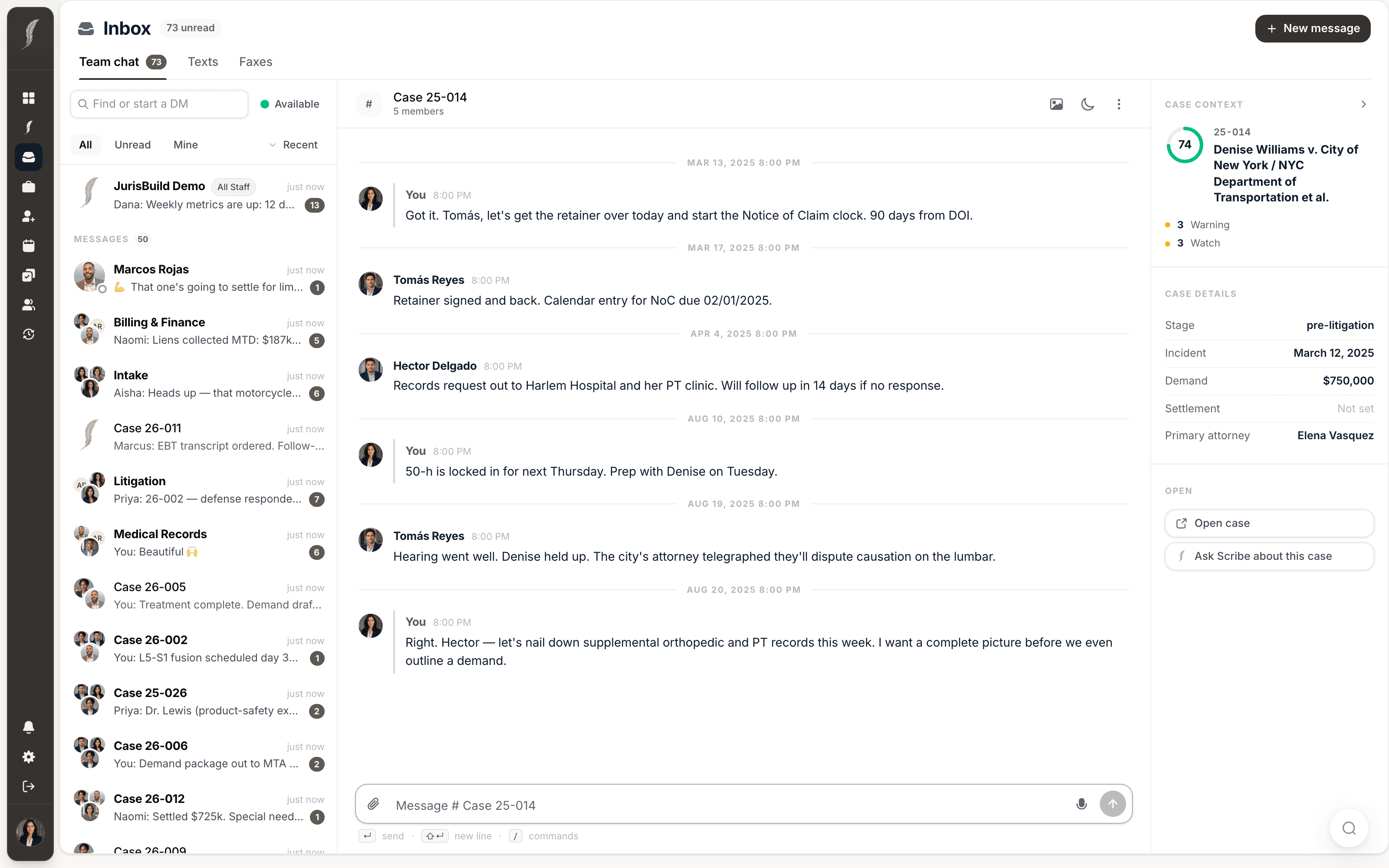Switch to the Team chat tab

123,62
